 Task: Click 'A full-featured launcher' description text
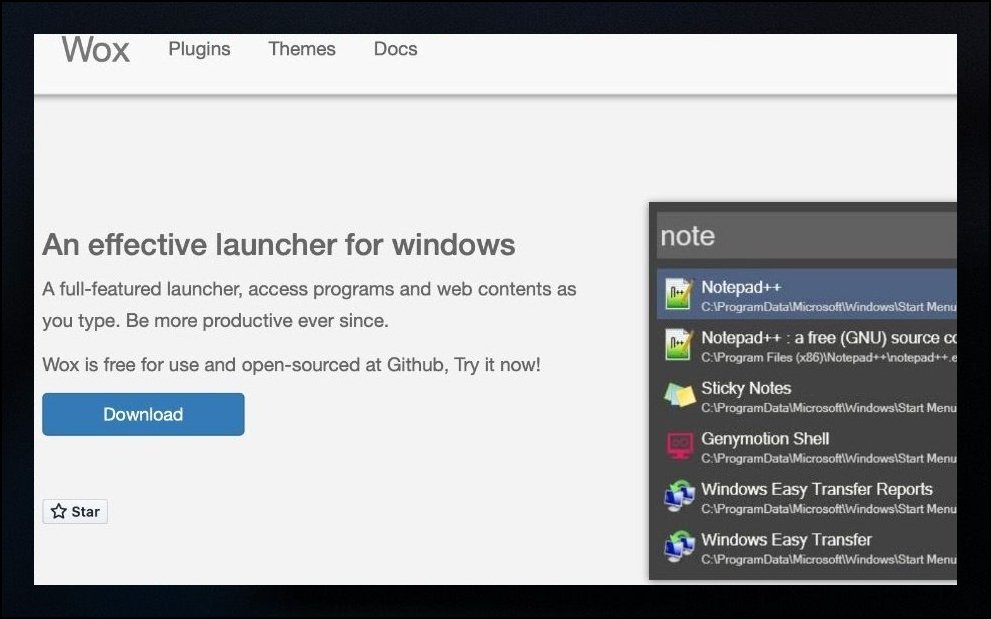pos(309,305)
